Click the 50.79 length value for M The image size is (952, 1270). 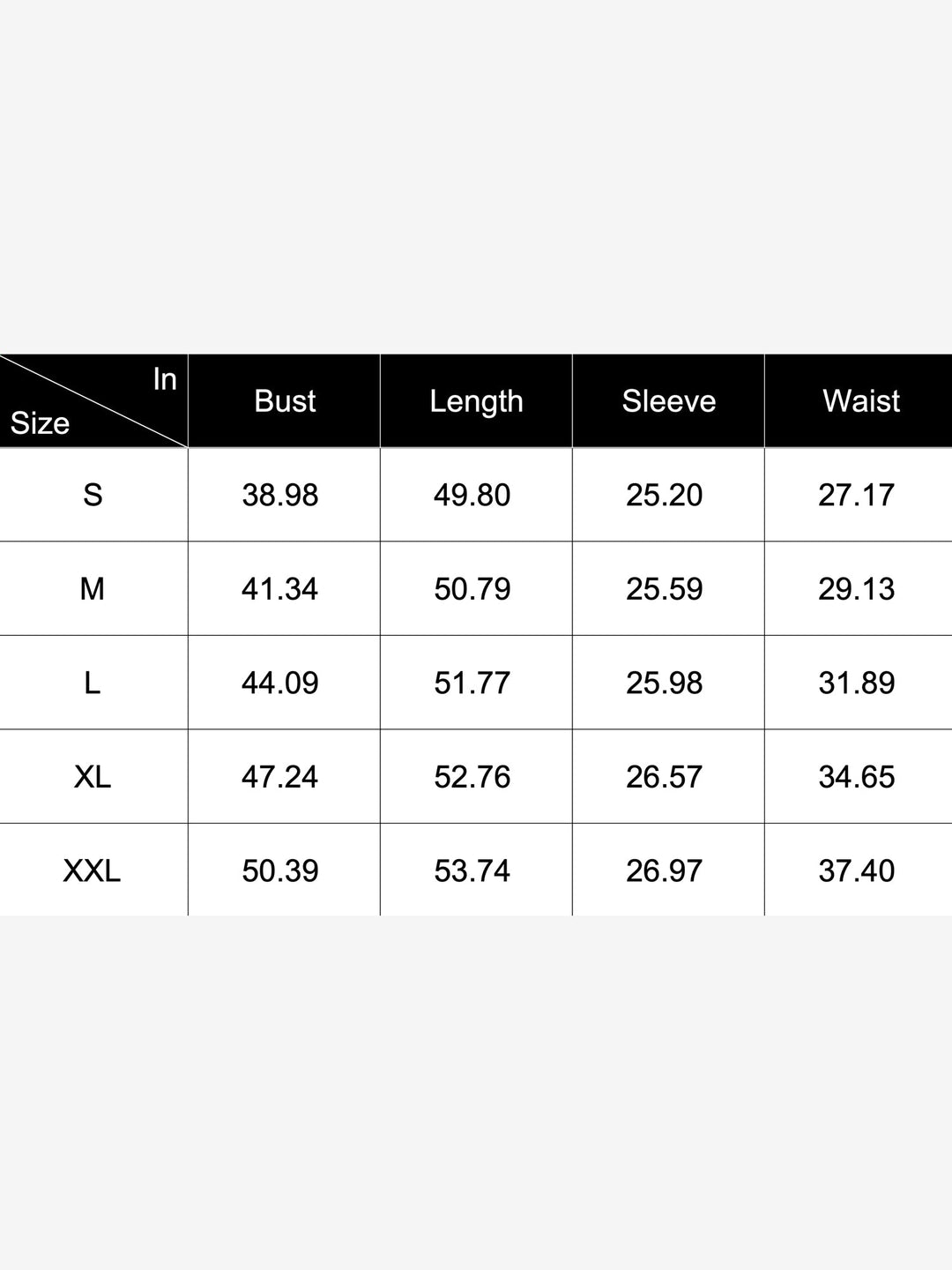472,588
